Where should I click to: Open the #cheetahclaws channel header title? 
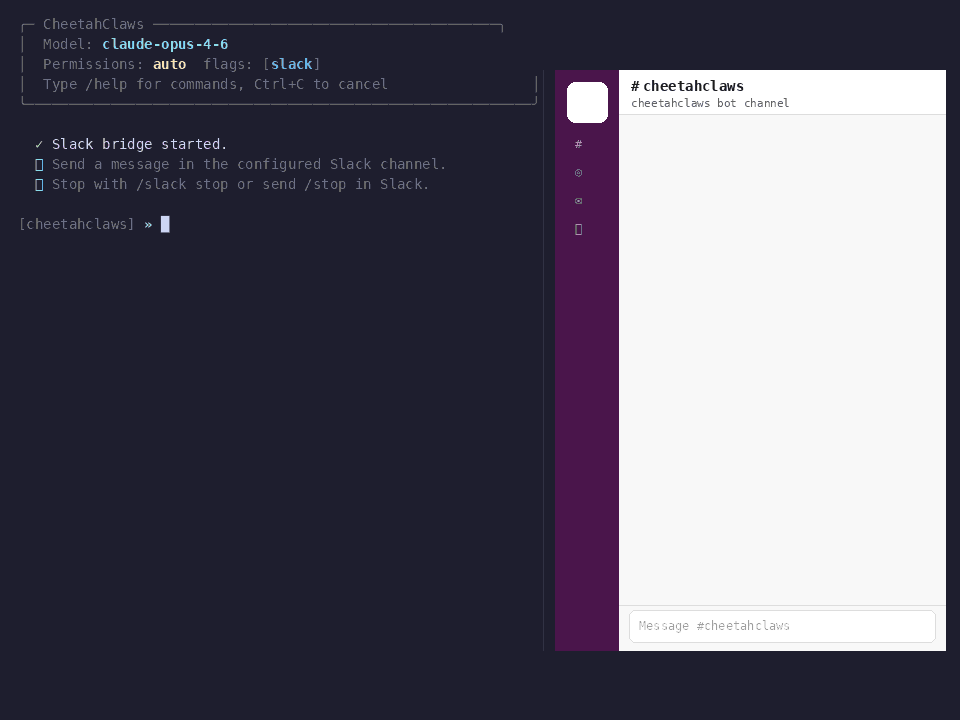[687, 86]
